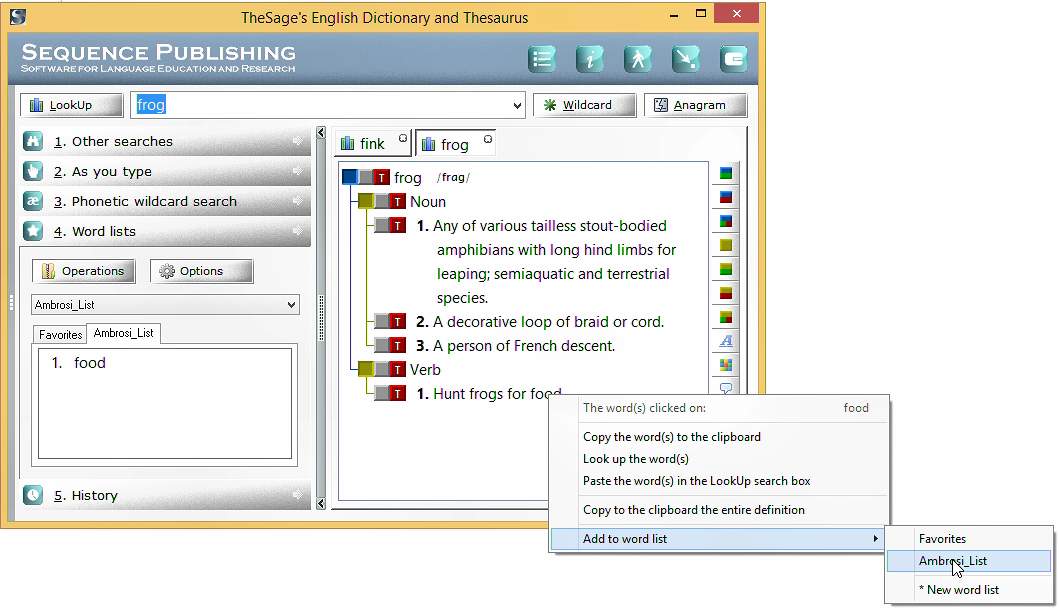Click the Anagram button
This screenshot has height=611, width=1059.
pyautogui.click(x=696, y=105)
